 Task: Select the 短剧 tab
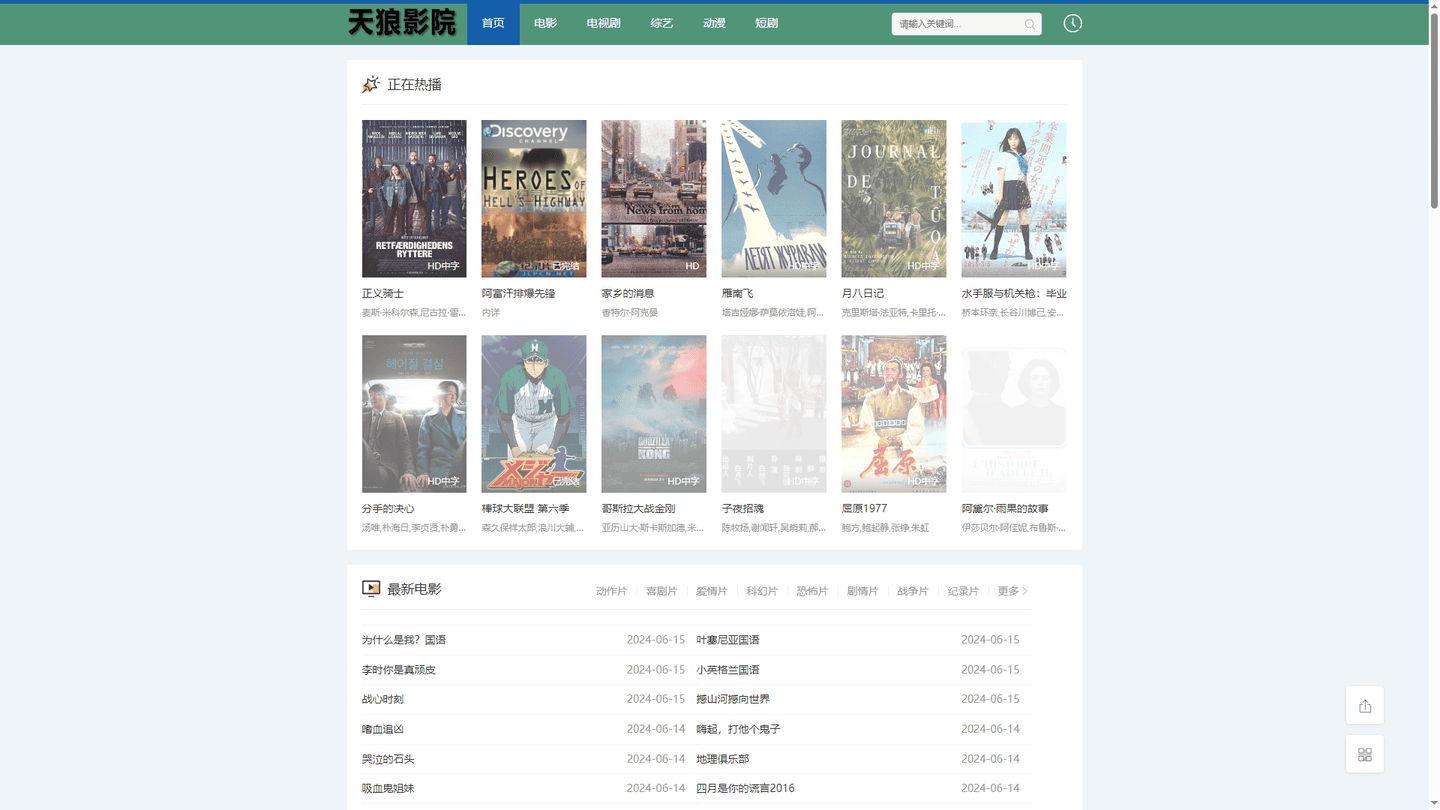766,23
